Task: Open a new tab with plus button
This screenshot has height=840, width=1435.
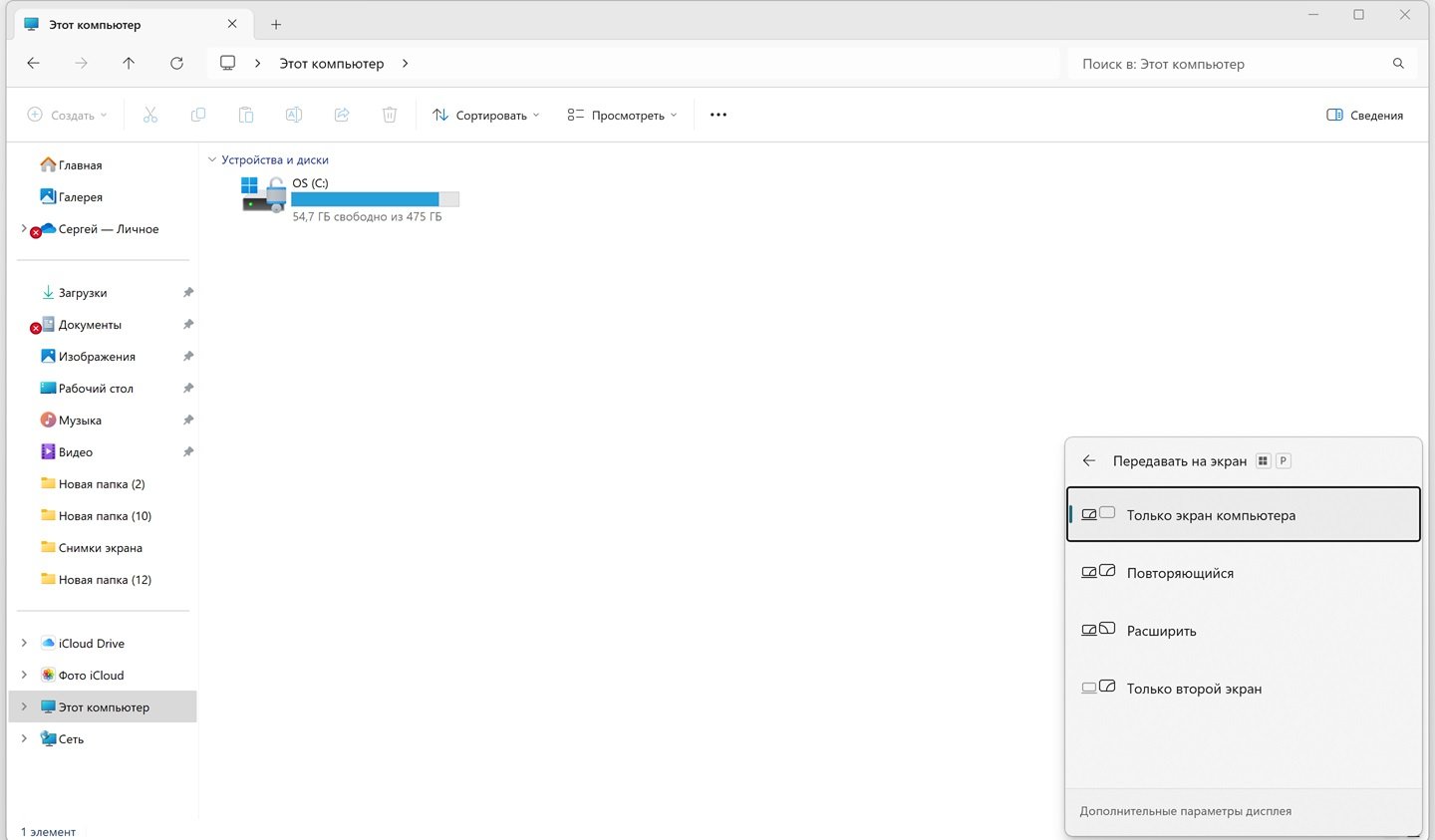Action: point(276,24)
